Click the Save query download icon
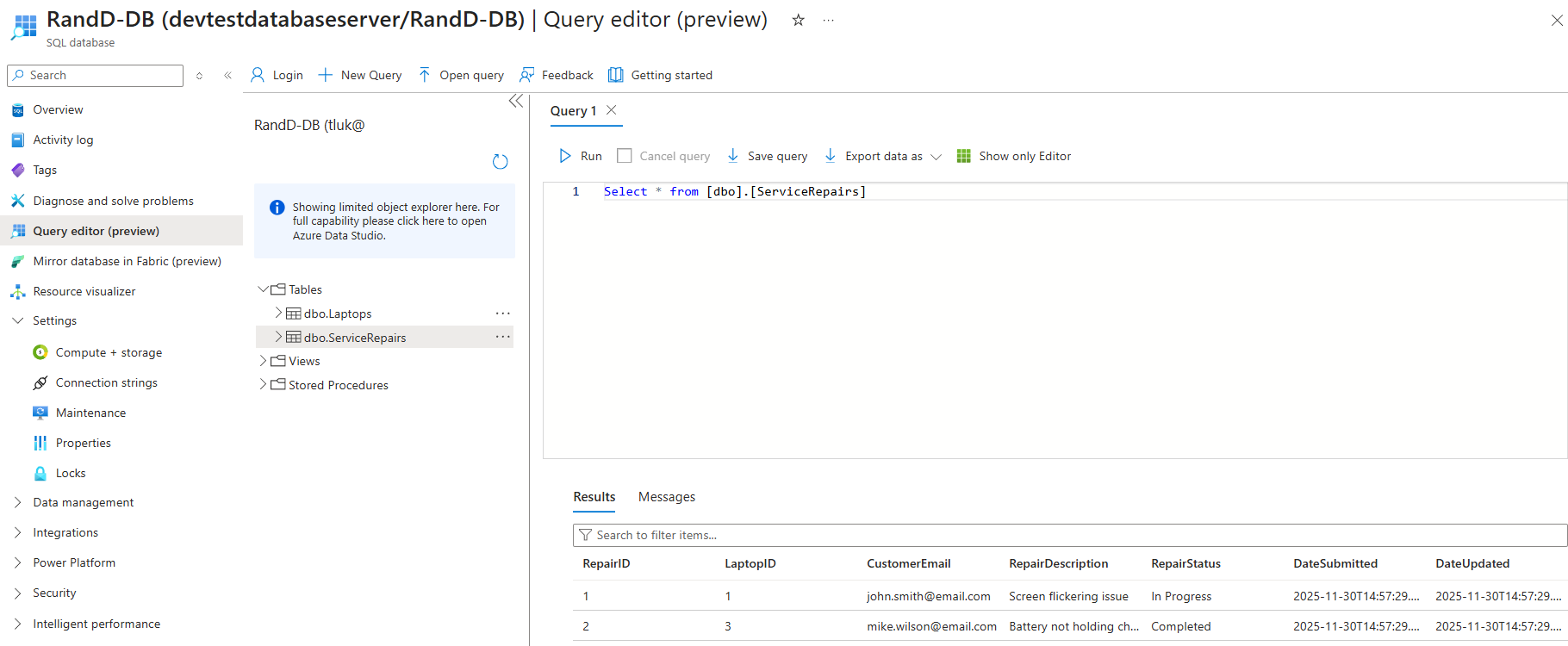Image resolution: width=1568 pixels, height=646 pixels. pos(733,156)
